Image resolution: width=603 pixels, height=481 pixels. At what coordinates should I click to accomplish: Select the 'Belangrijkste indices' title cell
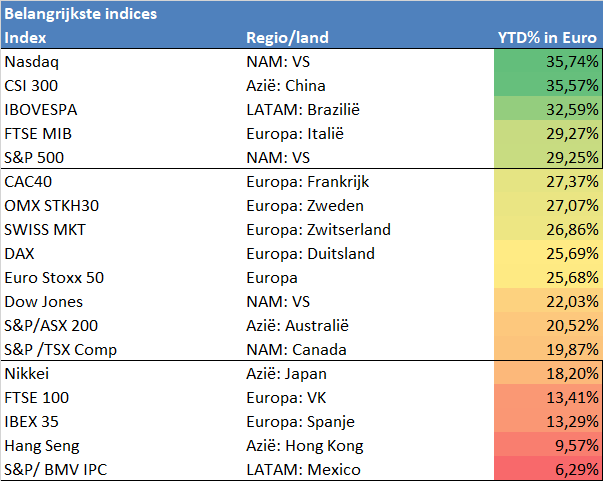81,14
